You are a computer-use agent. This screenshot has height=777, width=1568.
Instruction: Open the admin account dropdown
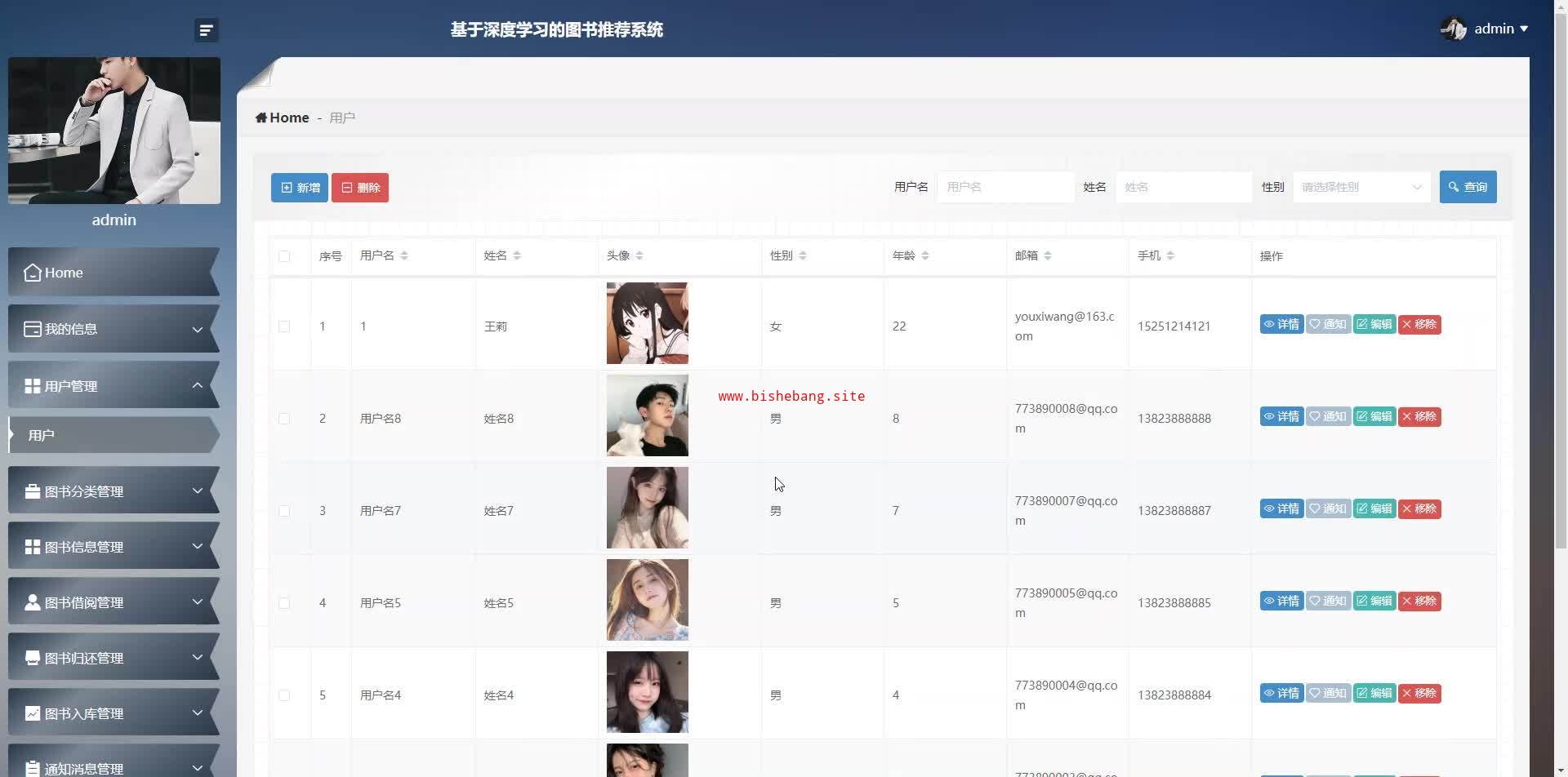[x=1500, y=29]
